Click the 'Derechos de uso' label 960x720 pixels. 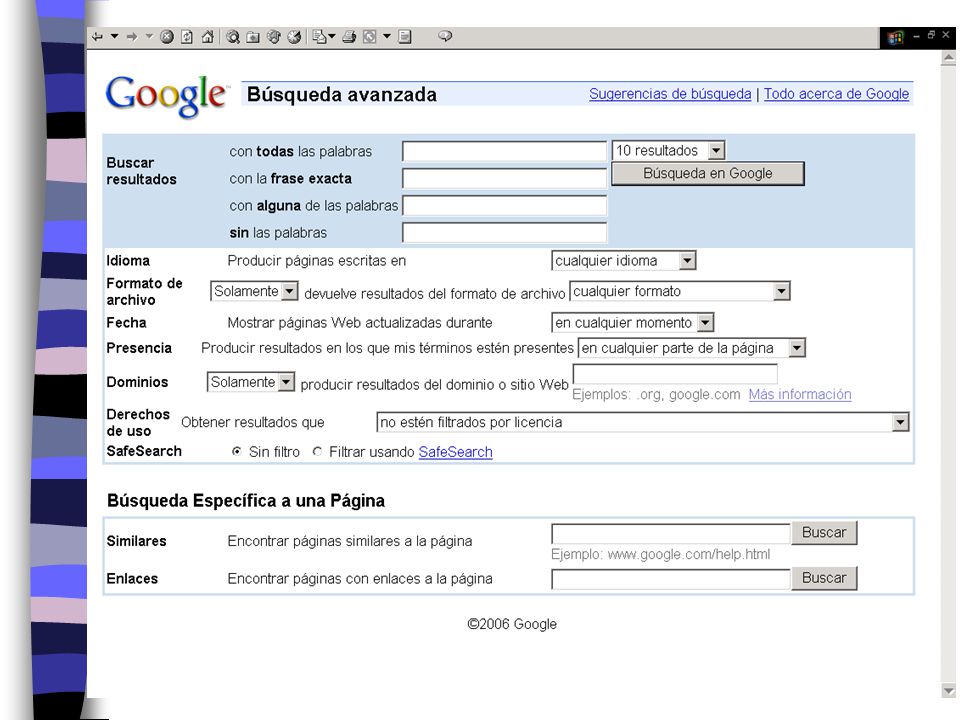pyautogui.click(x=138, y=422)
